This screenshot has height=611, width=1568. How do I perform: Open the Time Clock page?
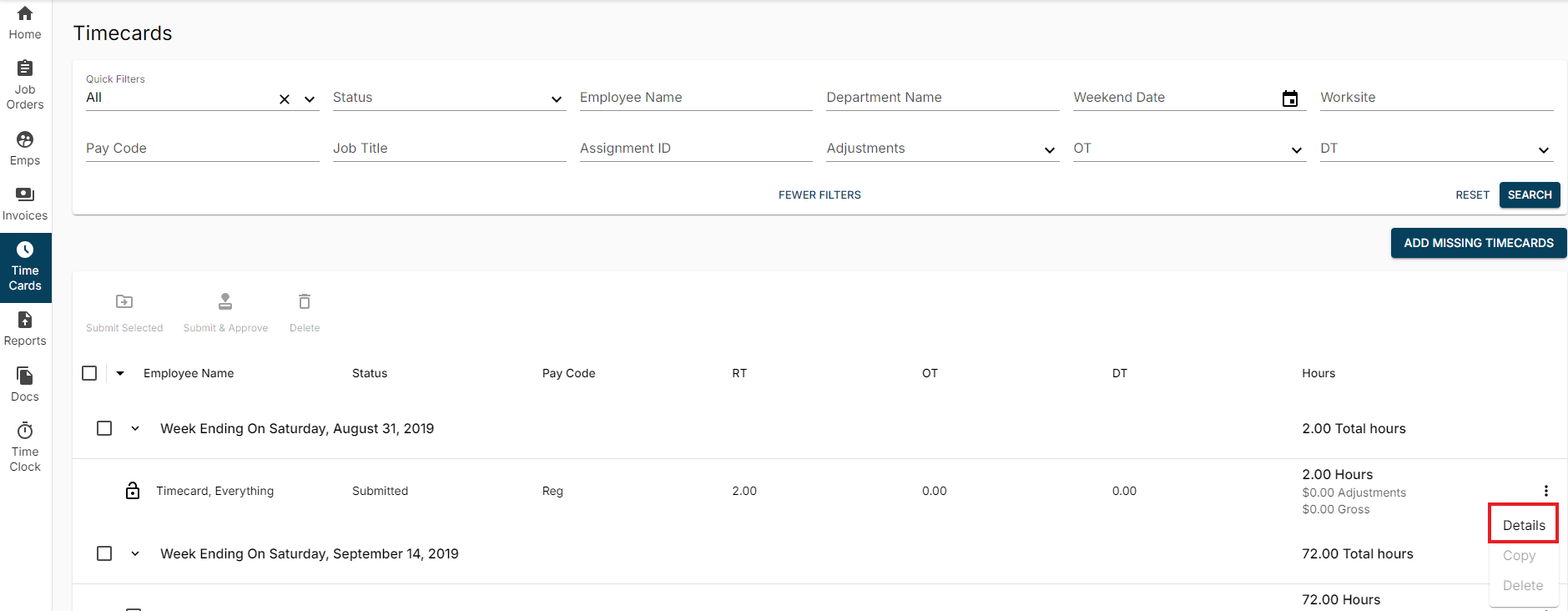coord(25,447)
